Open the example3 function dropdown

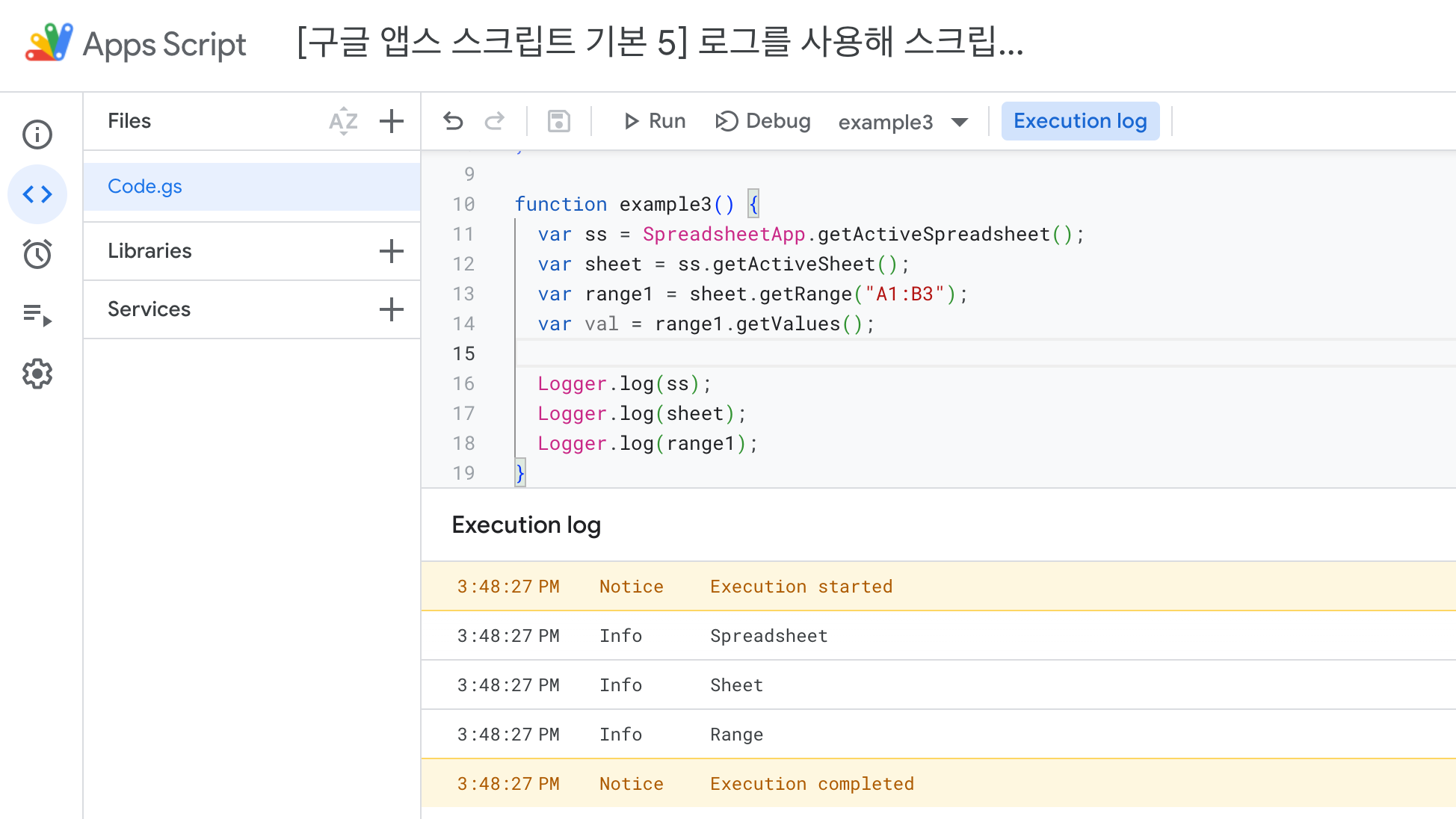click(x=903, y=122)
